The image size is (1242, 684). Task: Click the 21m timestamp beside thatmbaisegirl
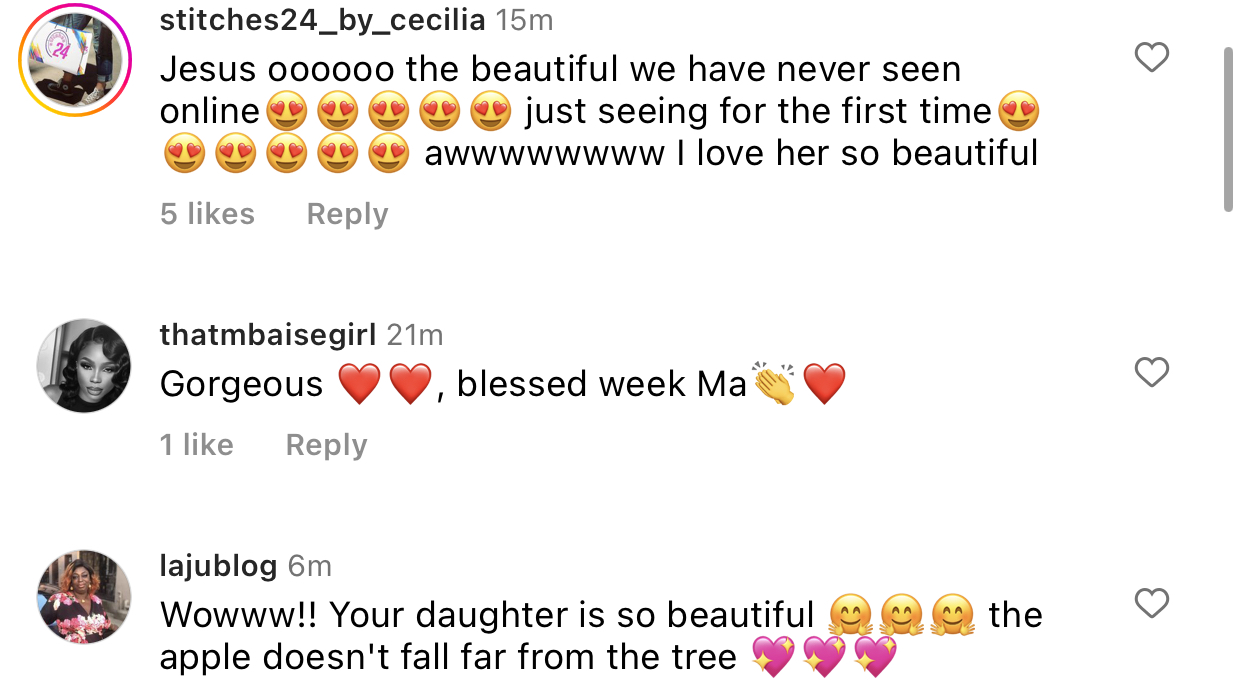414,335
